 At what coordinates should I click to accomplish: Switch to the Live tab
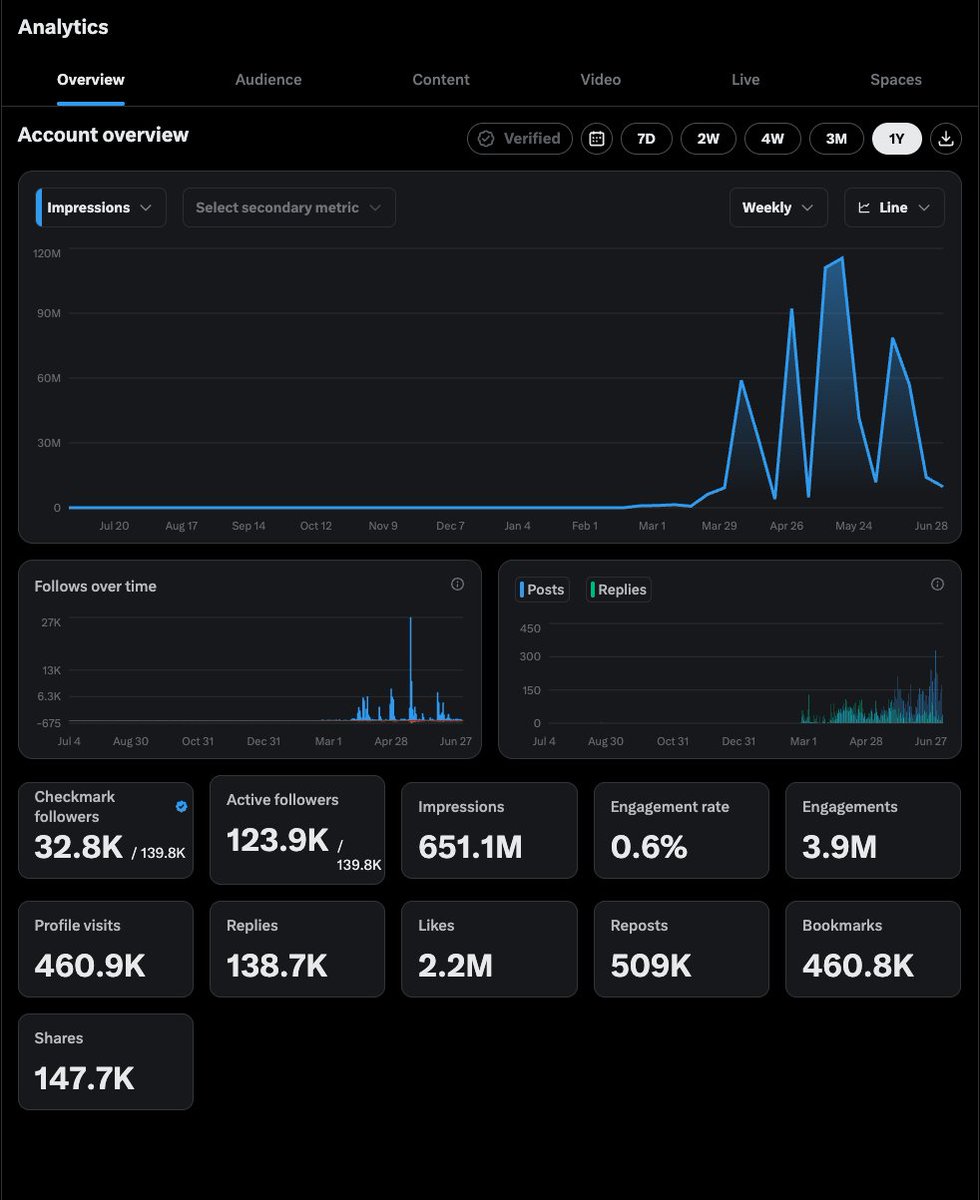click(x=745, y=80)
